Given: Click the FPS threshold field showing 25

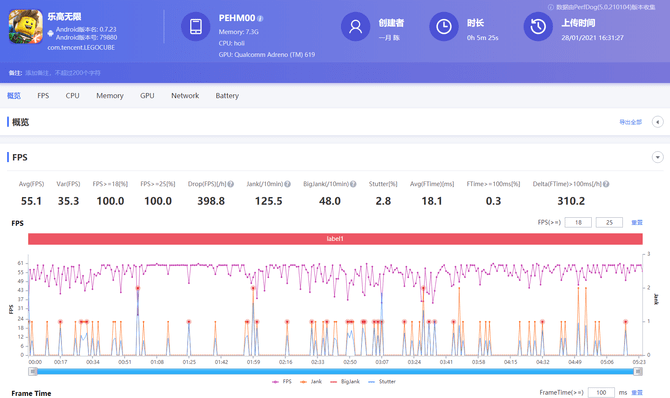Looking at the screenshot, I should pyautogui.click(x=609, y=222).
